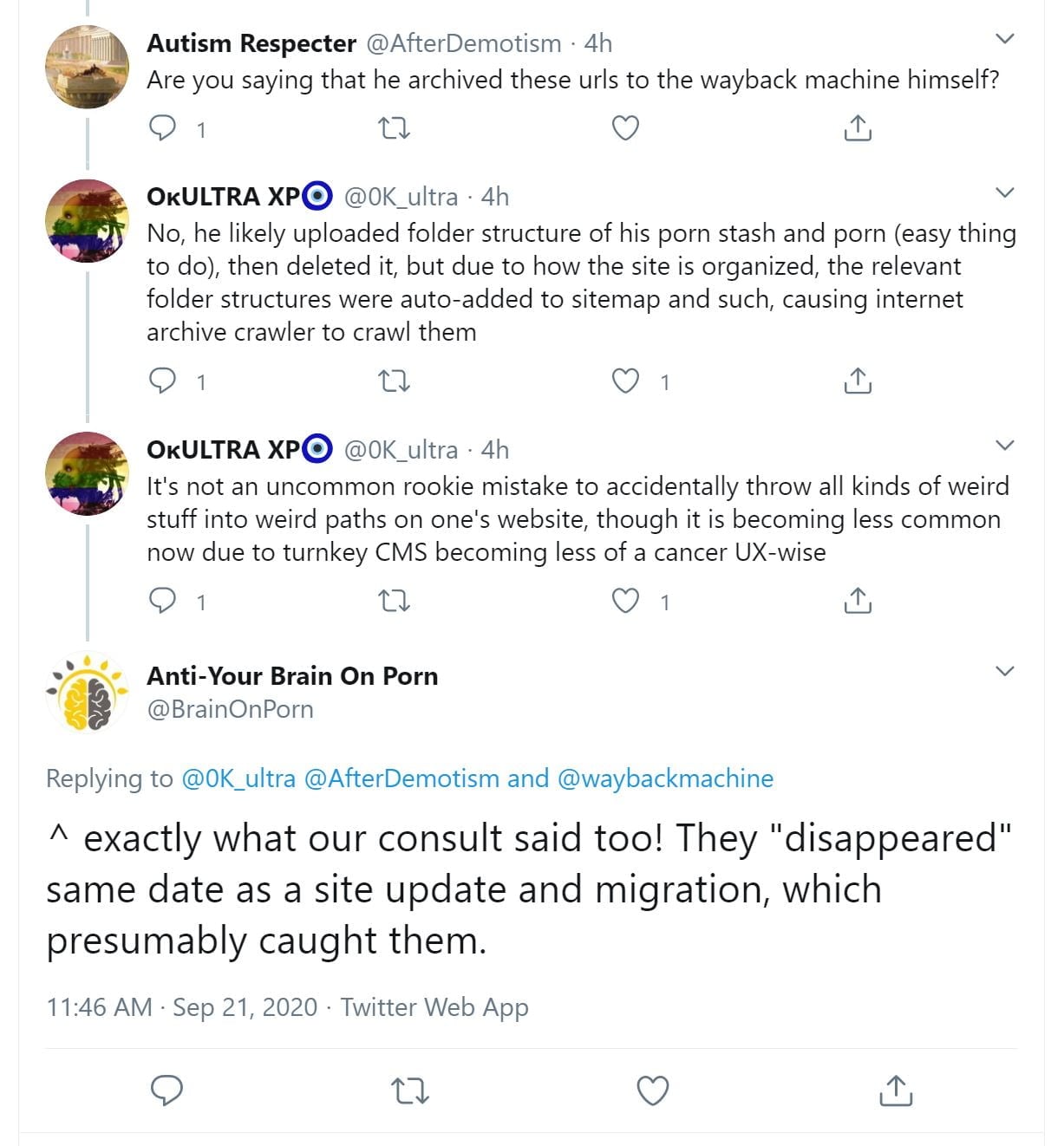Like Autism Respecter's tweet
The height and width of the screenshot is (1146, 1064).
click(x=625, y=129)
